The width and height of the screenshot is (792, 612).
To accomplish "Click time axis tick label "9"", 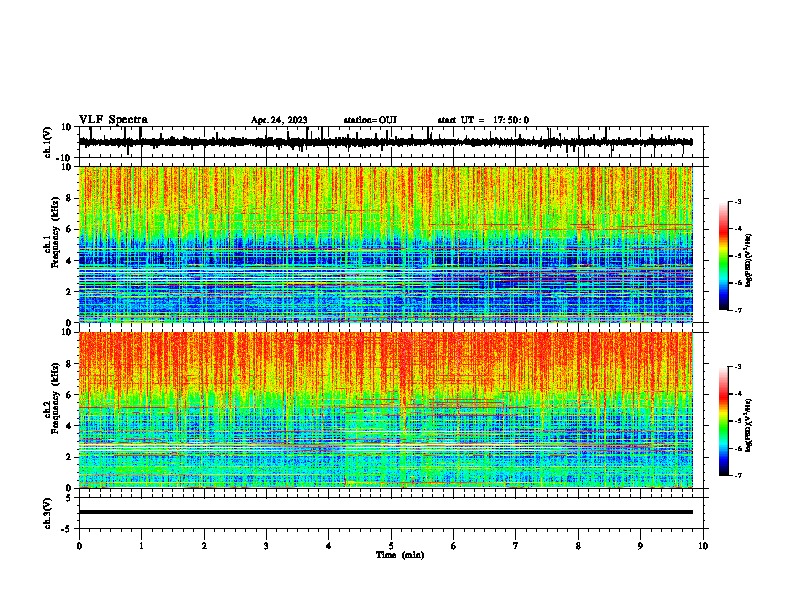I will pyautogui.click(x=640, y=546).
